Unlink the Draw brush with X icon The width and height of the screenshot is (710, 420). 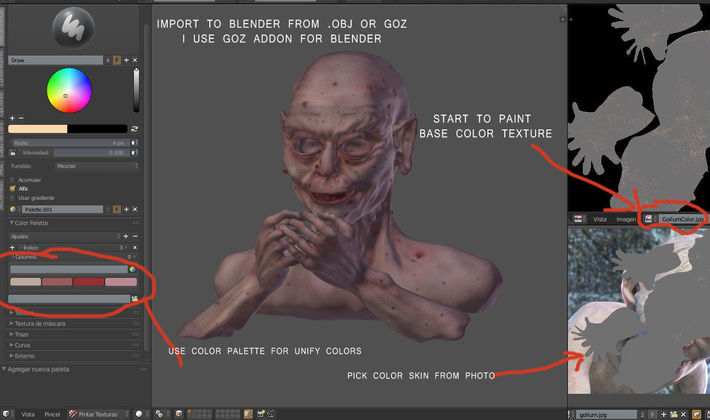[135, 60]
